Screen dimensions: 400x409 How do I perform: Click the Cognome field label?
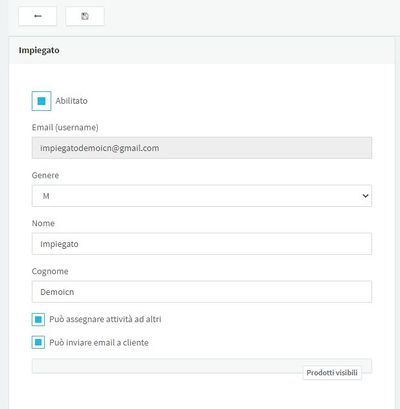(50, 271)
